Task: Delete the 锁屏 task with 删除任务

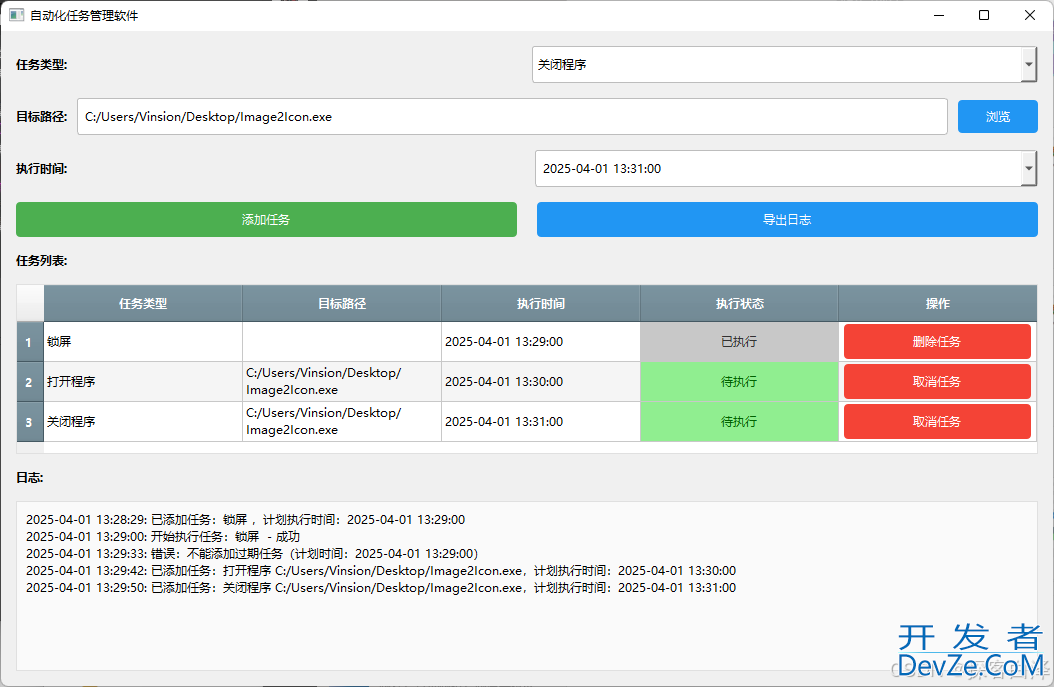Action: (x=936, y=342)
